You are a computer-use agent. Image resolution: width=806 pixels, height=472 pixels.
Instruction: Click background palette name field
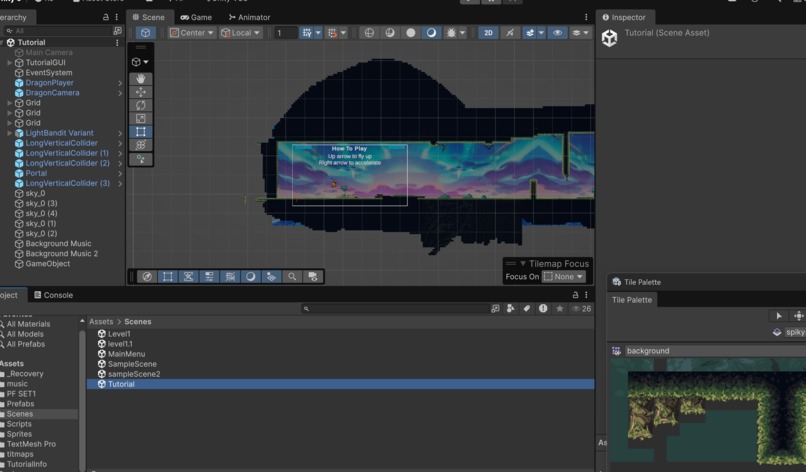tap(715, 351)
